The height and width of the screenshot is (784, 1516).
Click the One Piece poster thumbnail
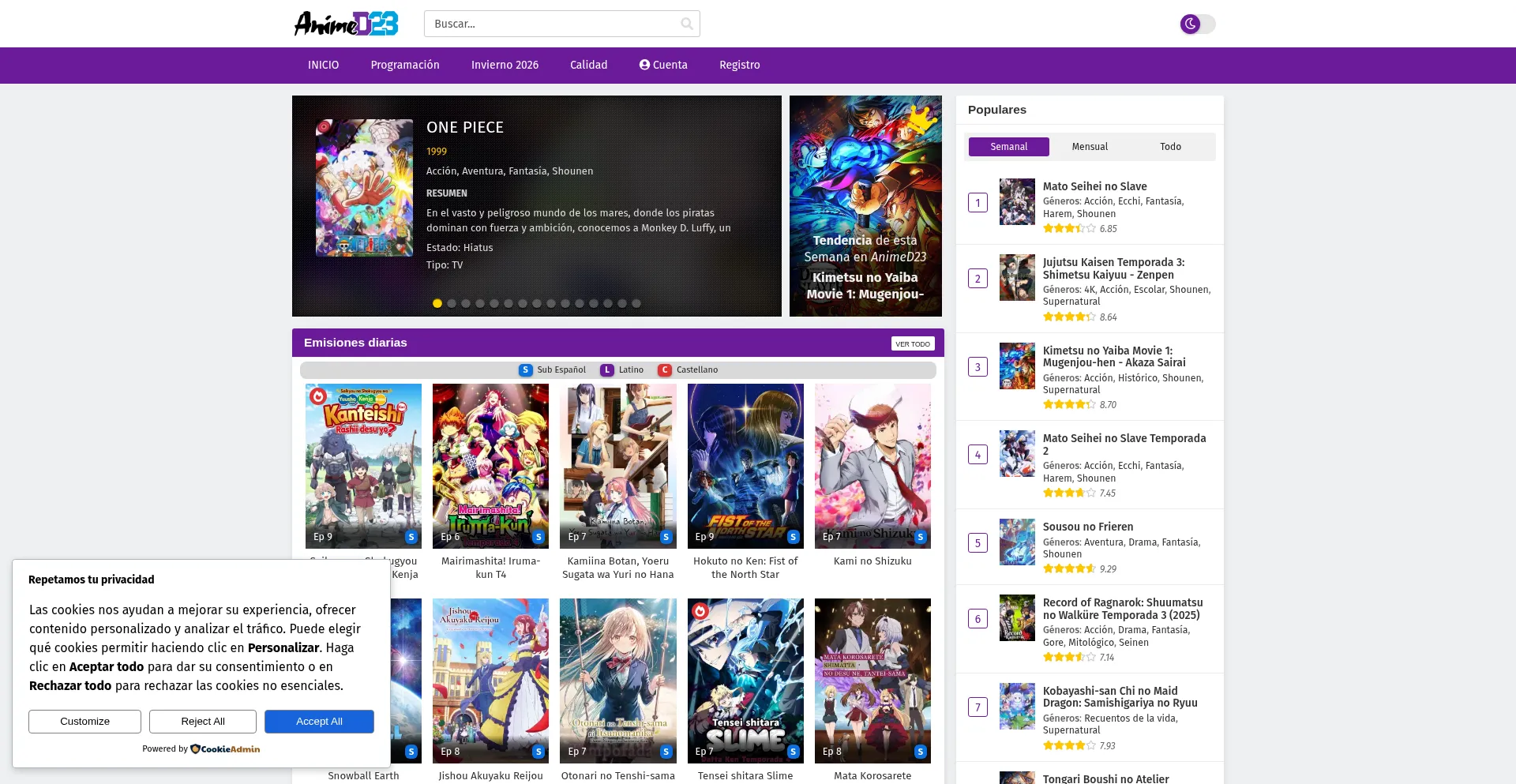click(364, 188)
